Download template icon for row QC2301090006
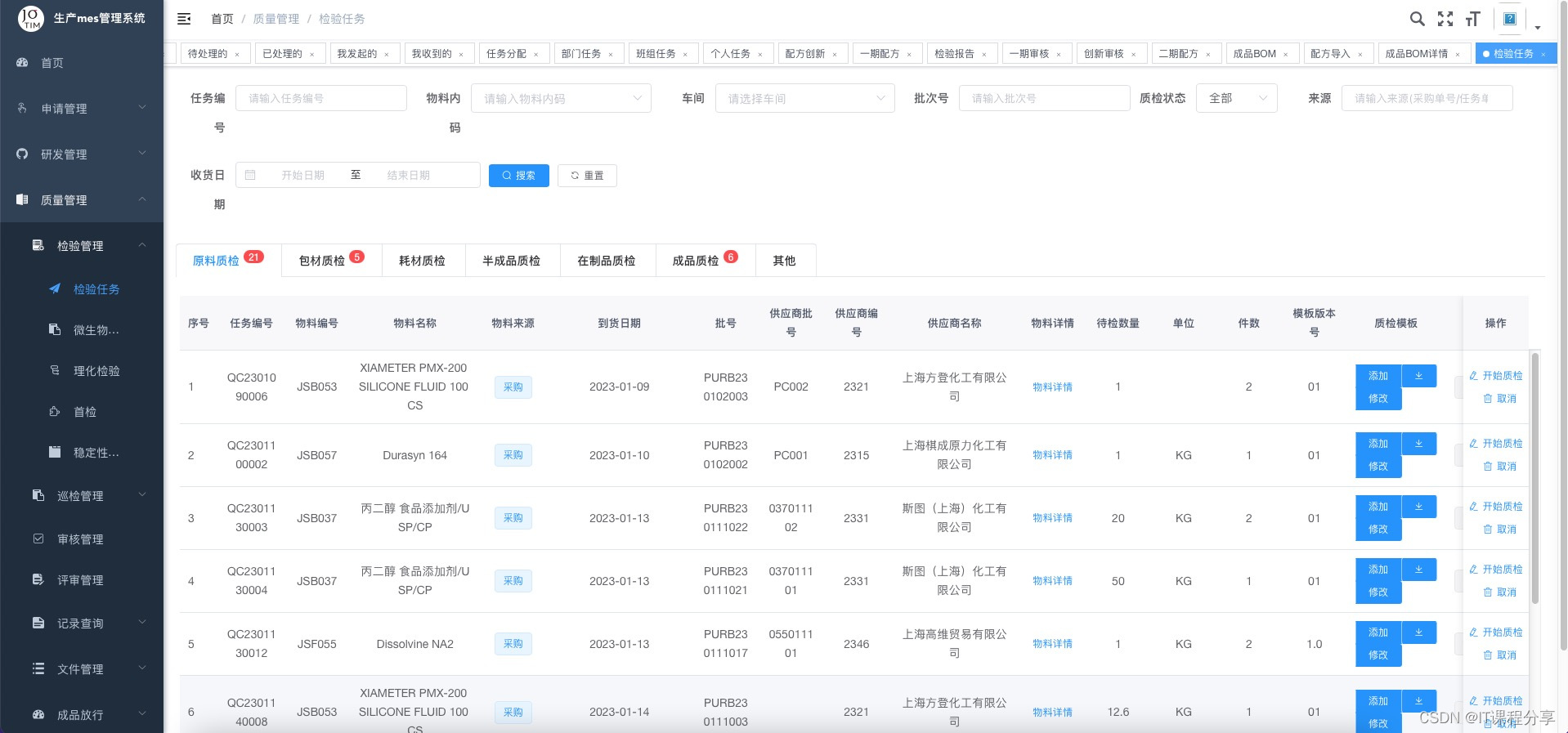 (x=1419, y=376)
